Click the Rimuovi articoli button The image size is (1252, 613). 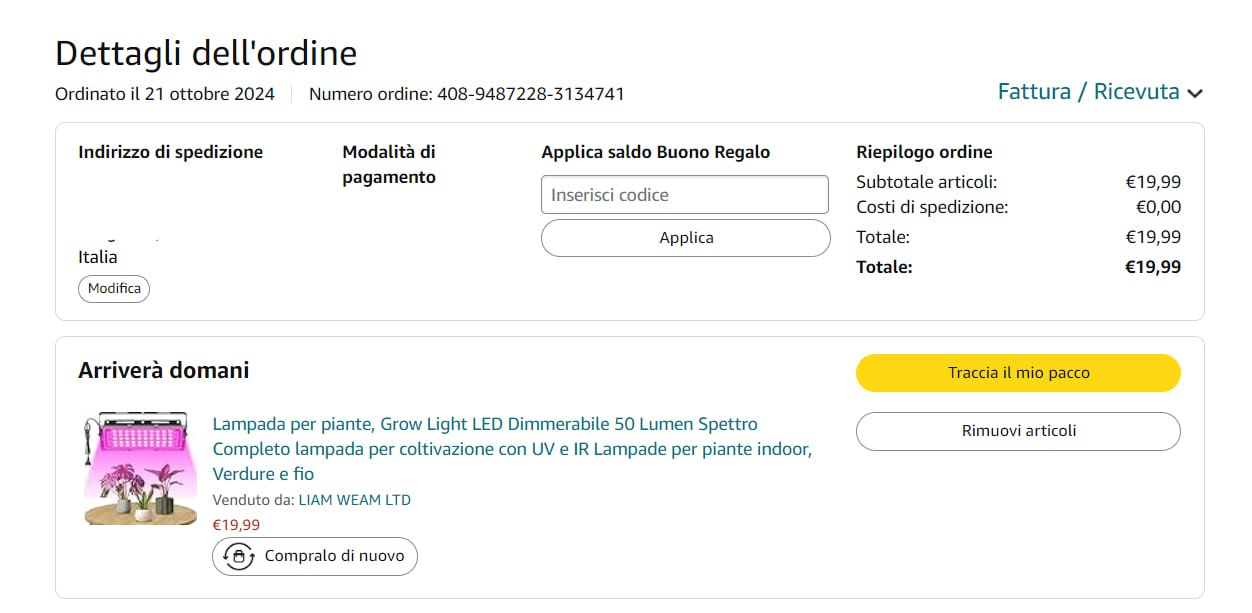1018,431
